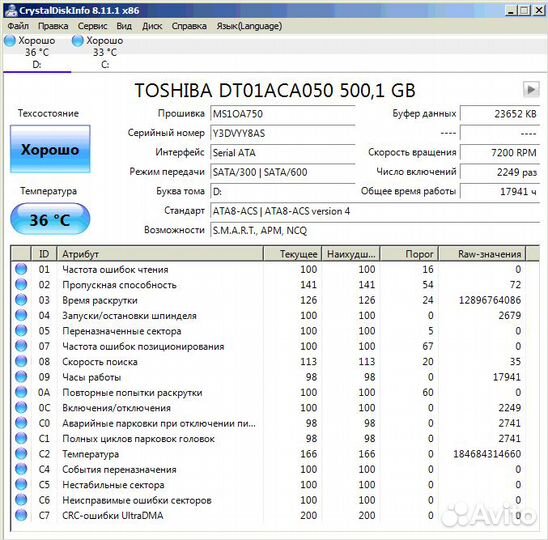Select the C: disk tab at 33 °C
548x540 pixels.
pos(104,52)
